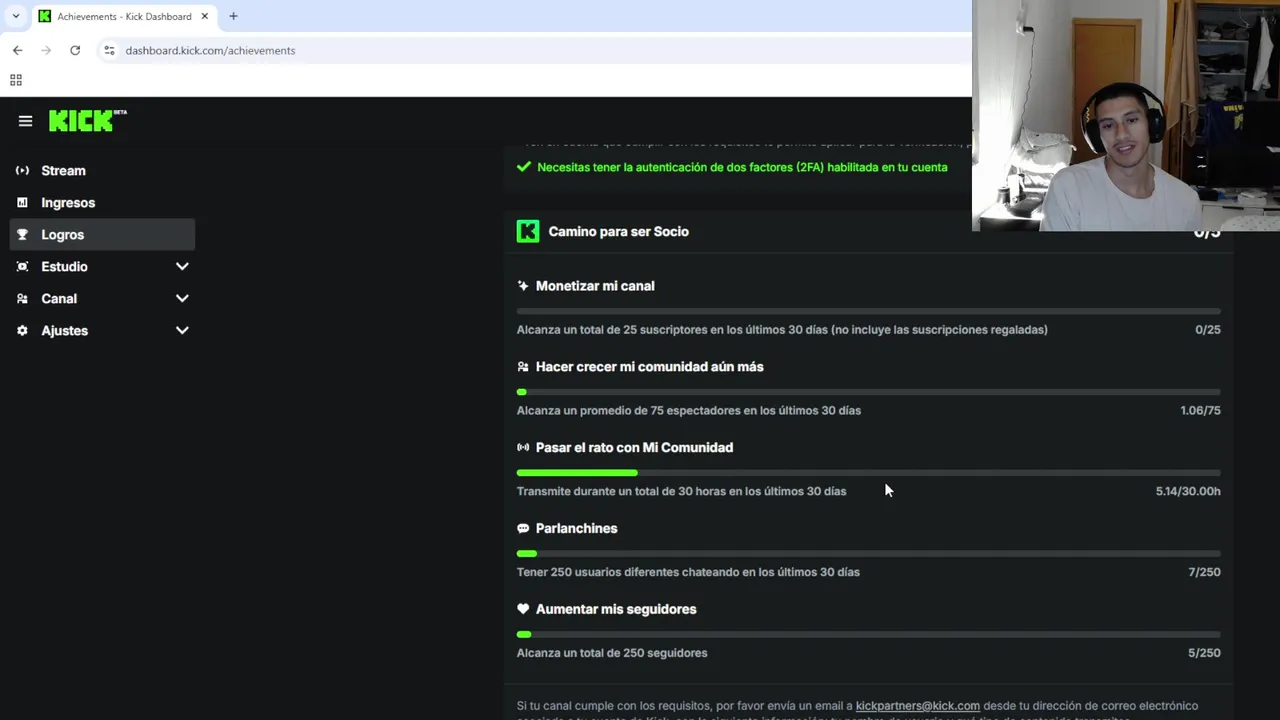Click the browser forward arrow
This screenshot has width=1280, height=720.
[x=46, y=50]
